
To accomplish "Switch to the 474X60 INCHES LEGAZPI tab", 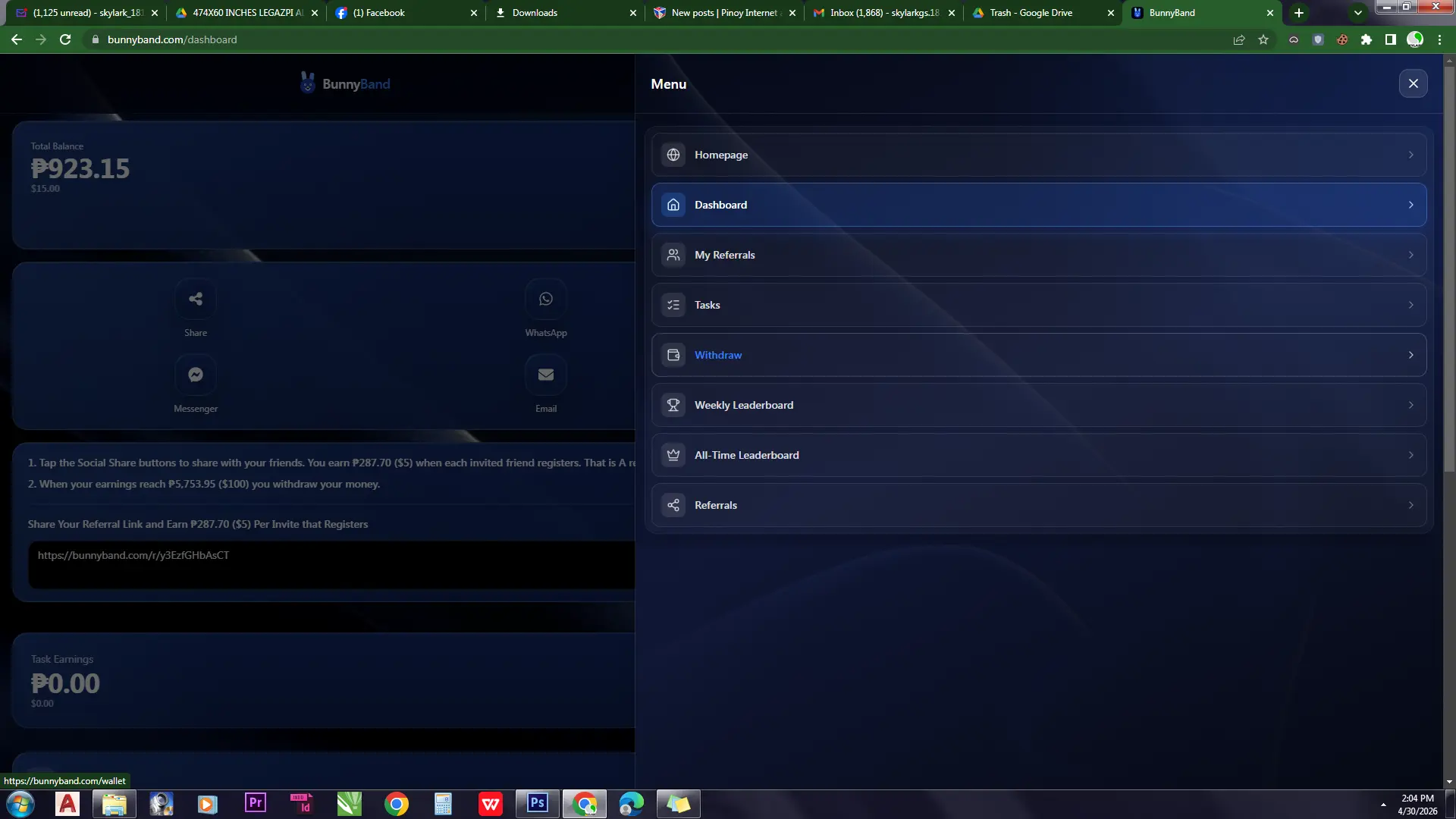I will [246, 13].
